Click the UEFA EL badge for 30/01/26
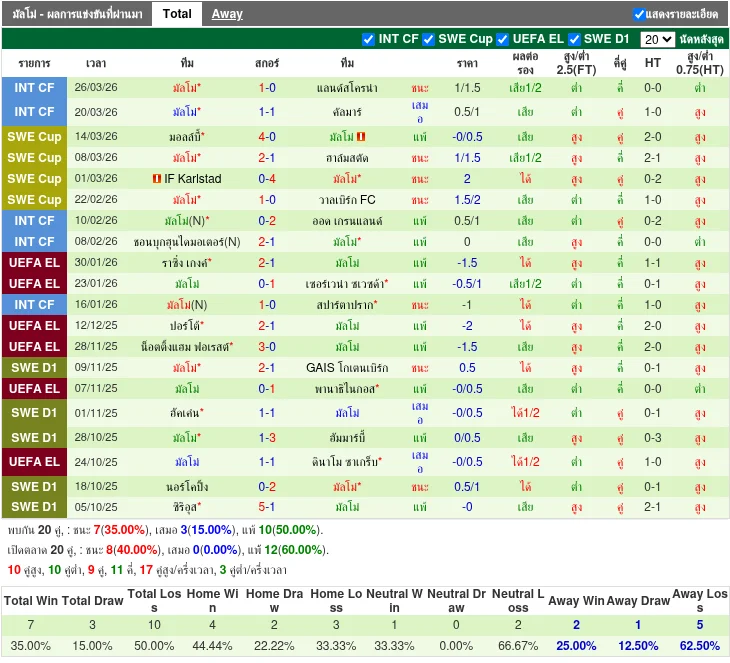The height and width of the screenshot is (663, 730). [35, 262]
